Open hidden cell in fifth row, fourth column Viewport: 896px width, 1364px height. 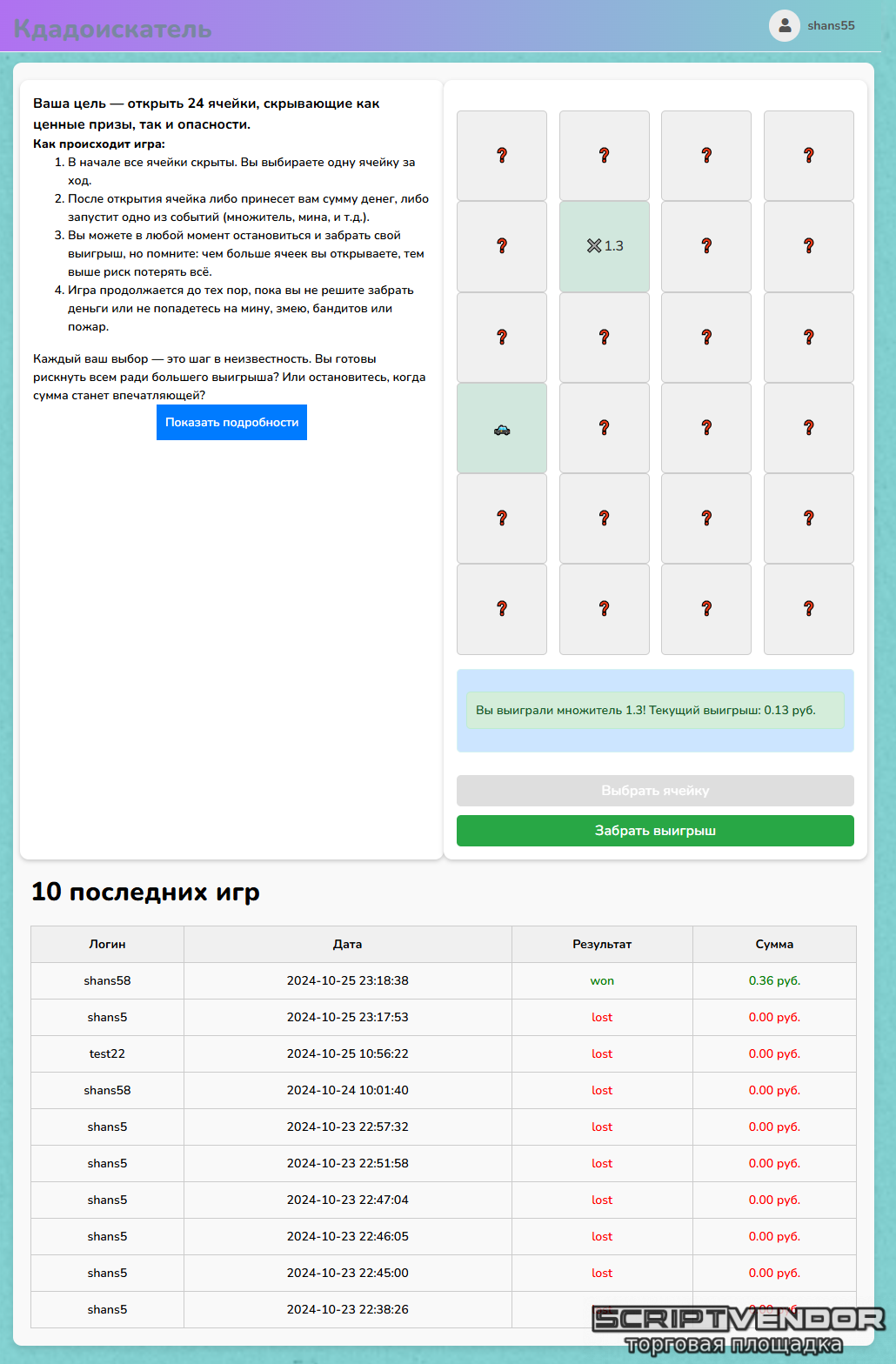(x=809, y=518)
